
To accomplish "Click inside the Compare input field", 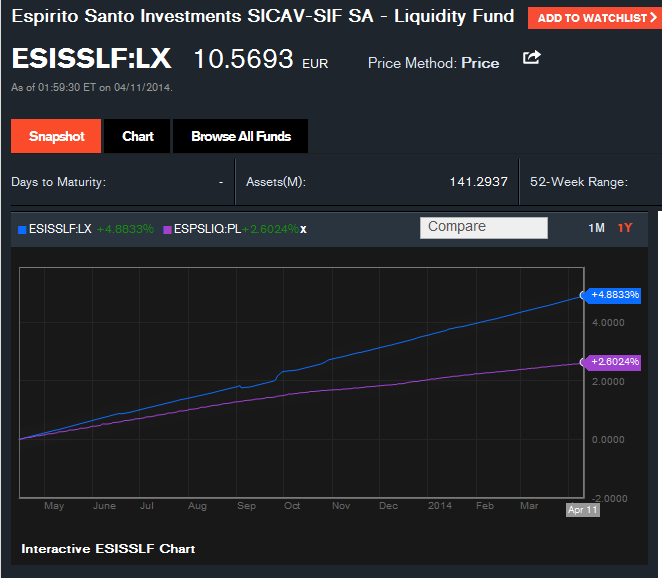I will pyautogui.click(x=484, y=227).
